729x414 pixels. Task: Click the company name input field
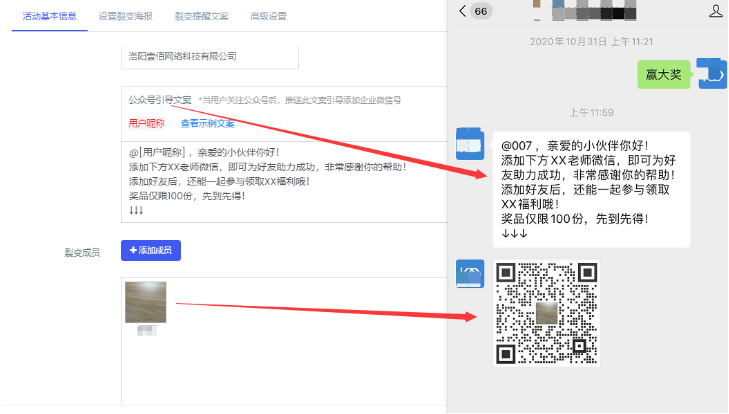[280, 56]
